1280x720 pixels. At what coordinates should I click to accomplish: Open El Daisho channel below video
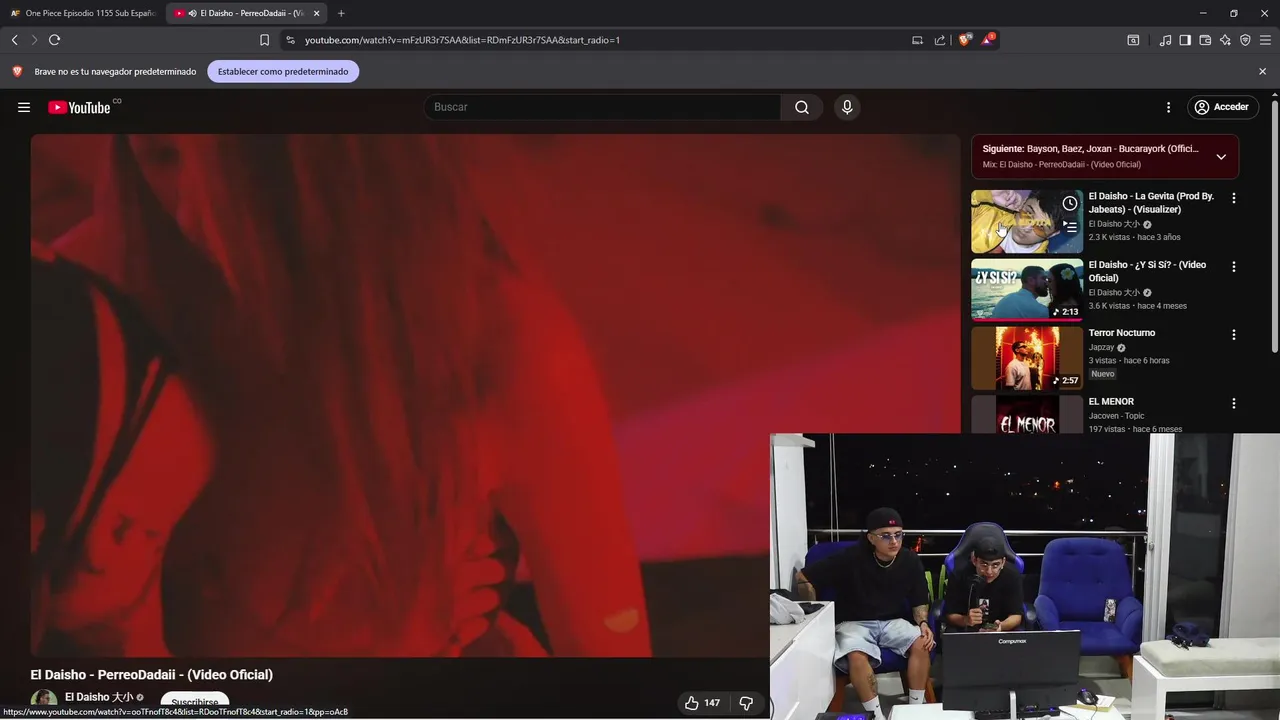(99, 697)
